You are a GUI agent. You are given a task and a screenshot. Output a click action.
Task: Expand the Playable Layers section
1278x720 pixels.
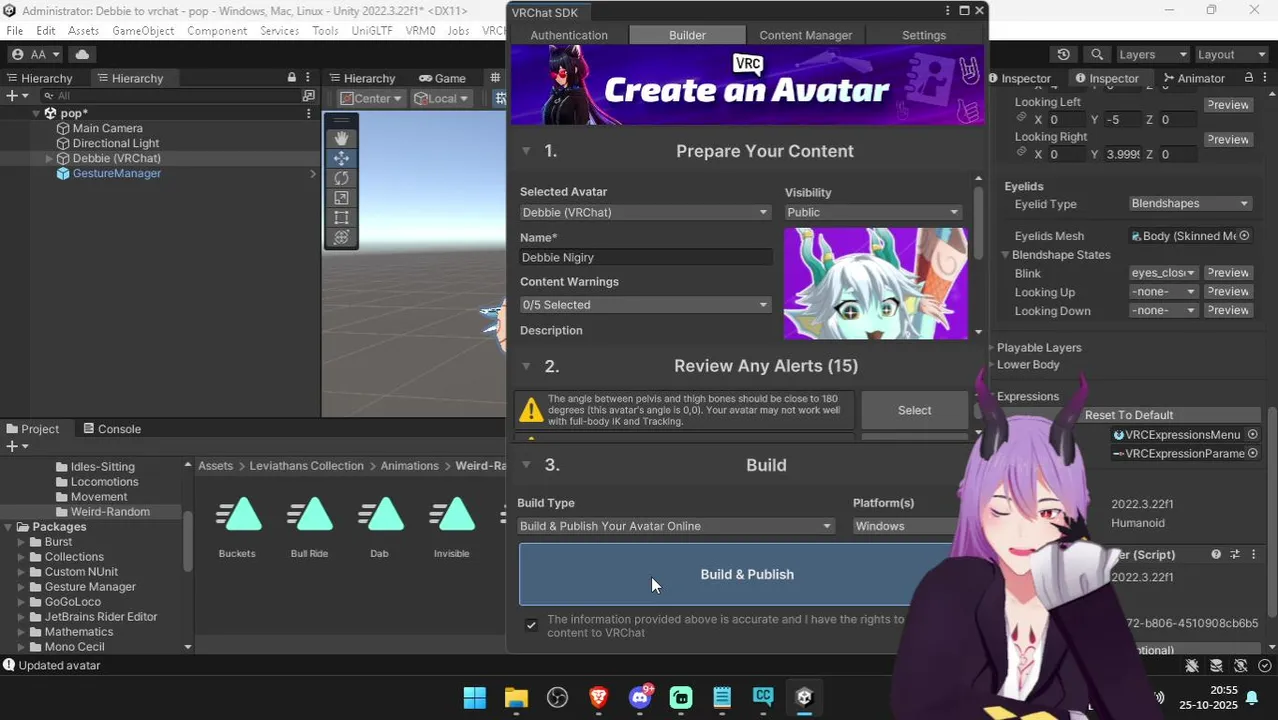[x=992, y=348]
